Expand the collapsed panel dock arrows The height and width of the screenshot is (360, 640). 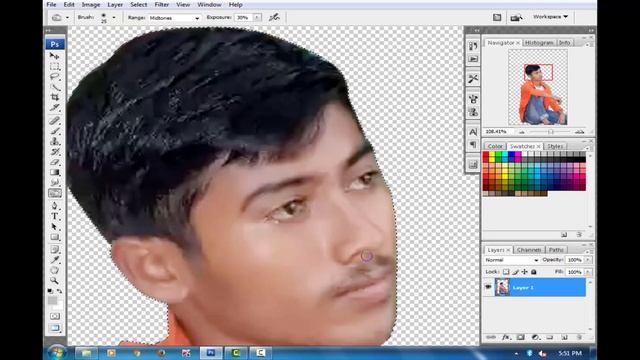click(x=476, y=31)
